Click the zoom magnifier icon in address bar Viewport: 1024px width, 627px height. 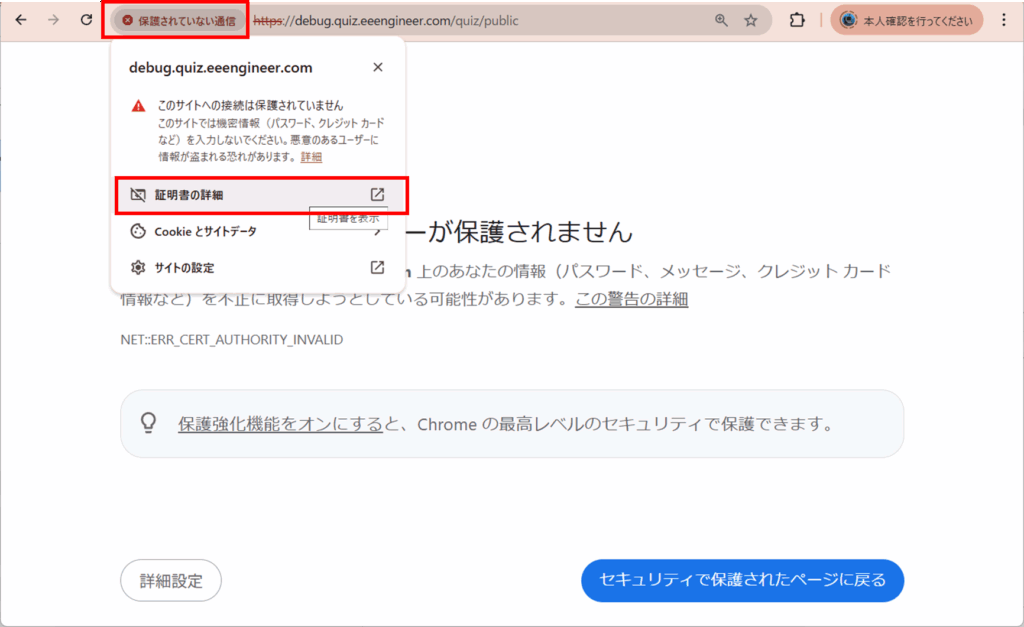721,20
